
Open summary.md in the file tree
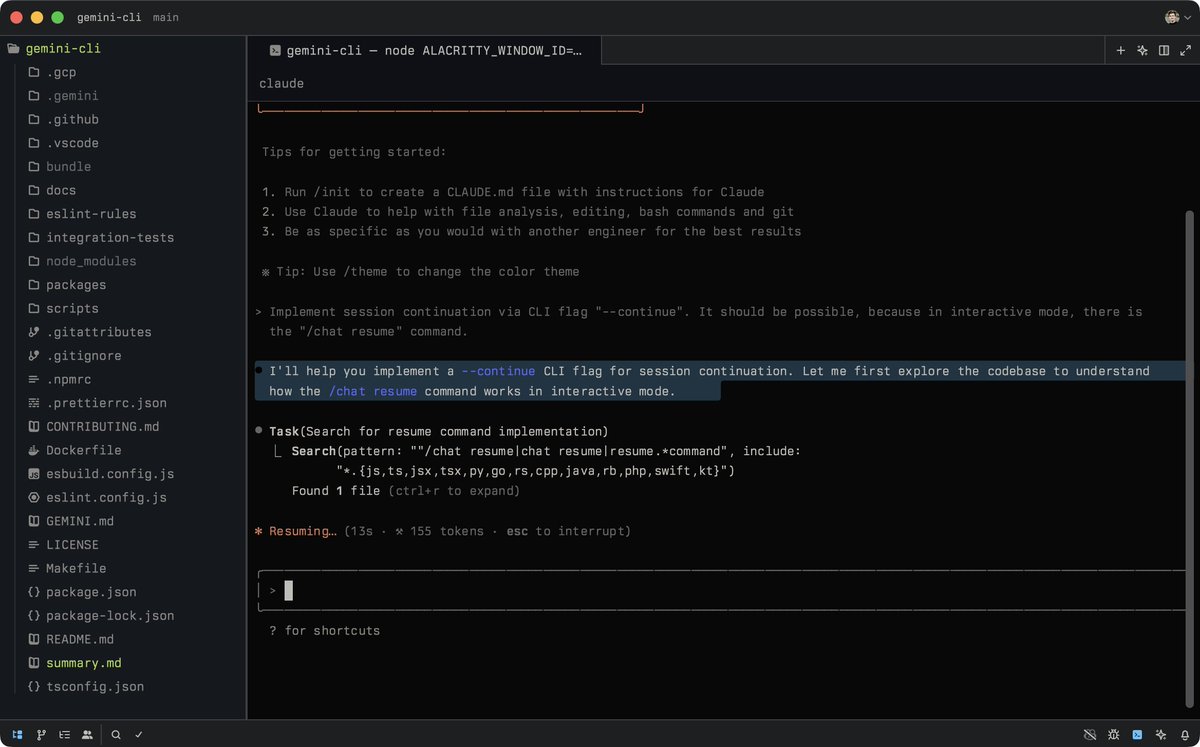83,663
